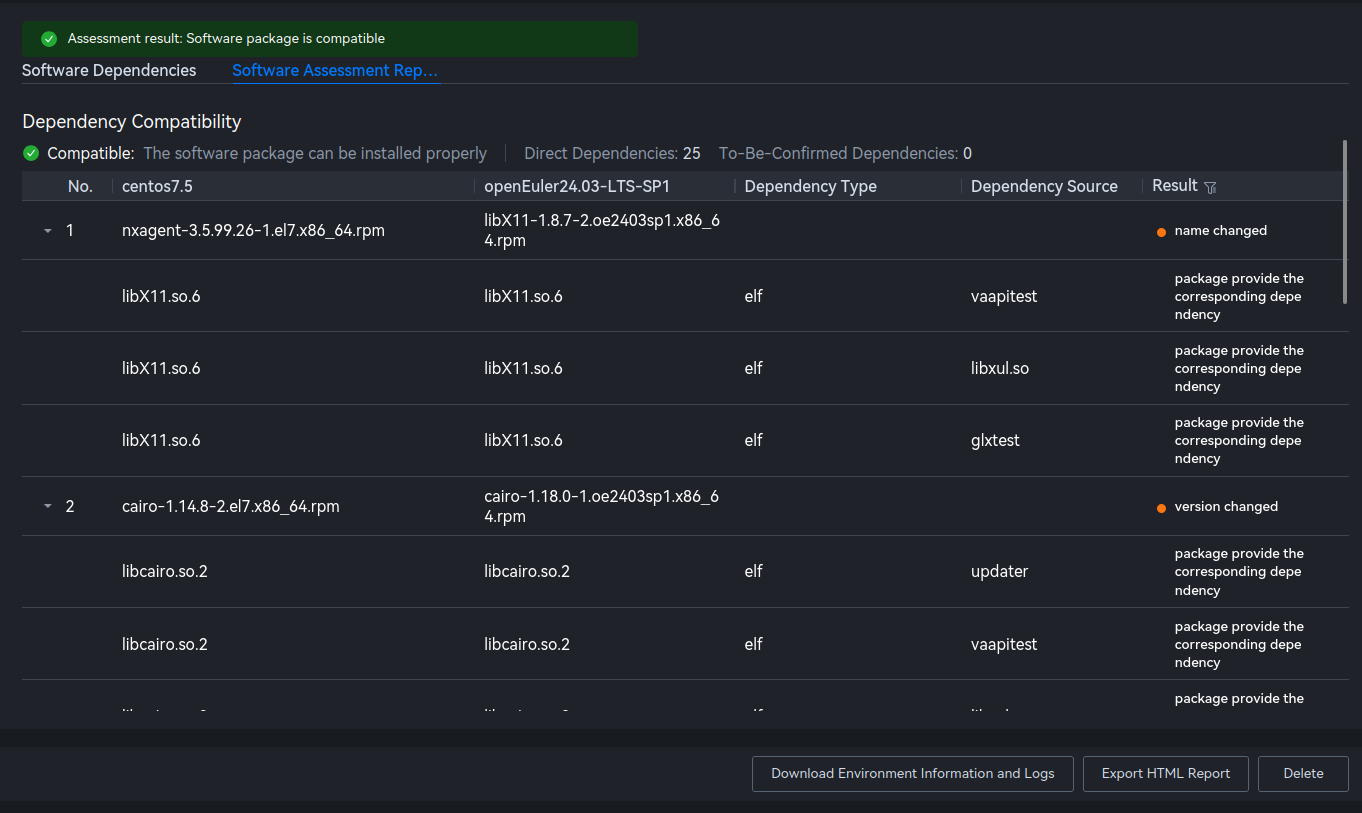Delete the assessment report

(x=1302, y=773)
